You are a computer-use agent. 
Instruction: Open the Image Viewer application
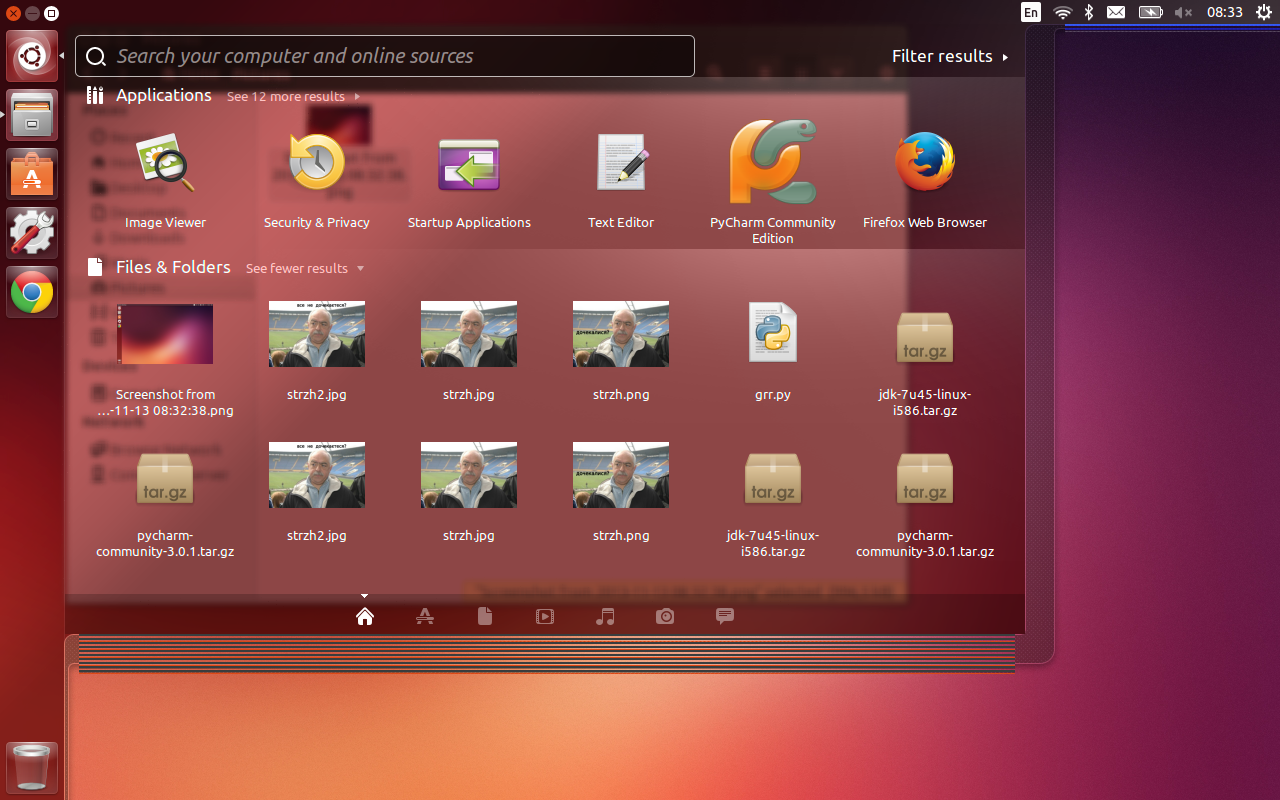point(165,166)
